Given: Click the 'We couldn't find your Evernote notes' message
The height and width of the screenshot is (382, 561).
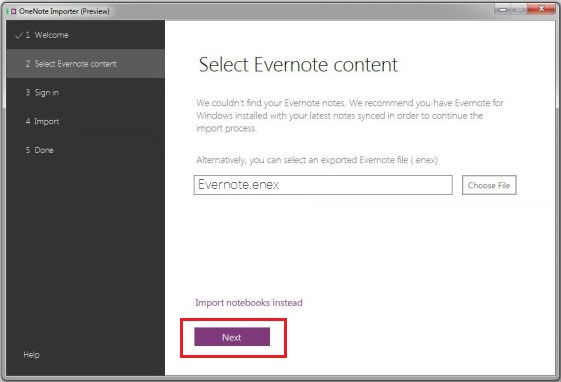Looking at the screenshot, I should 350,116.
